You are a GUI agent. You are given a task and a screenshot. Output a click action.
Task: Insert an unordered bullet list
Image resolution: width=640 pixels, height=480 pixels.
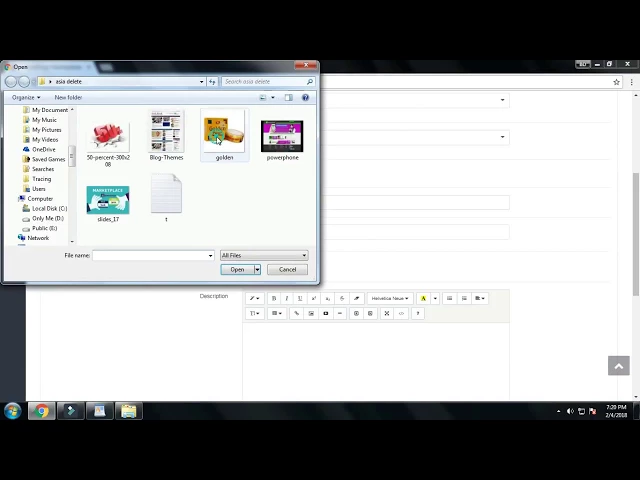pyautogui.click(x=449, y=298)
